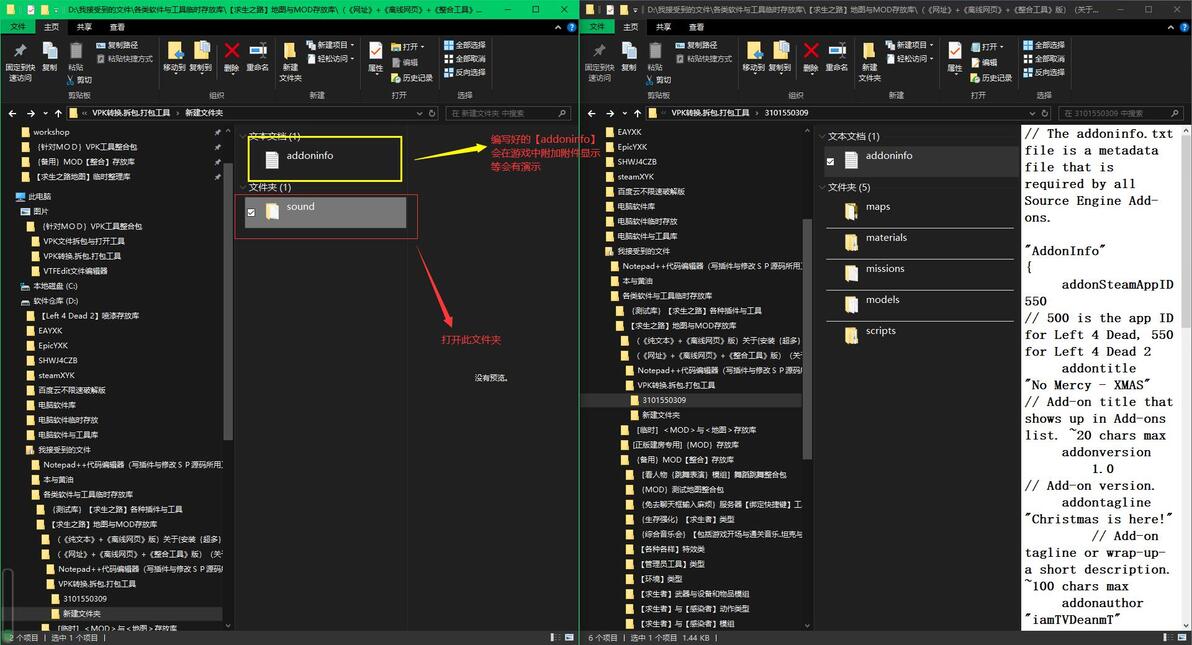Click 固定到快速访问 pin icon in left window
The width and height of the screenshot is (1192, 645).
[x=20, y=51]
